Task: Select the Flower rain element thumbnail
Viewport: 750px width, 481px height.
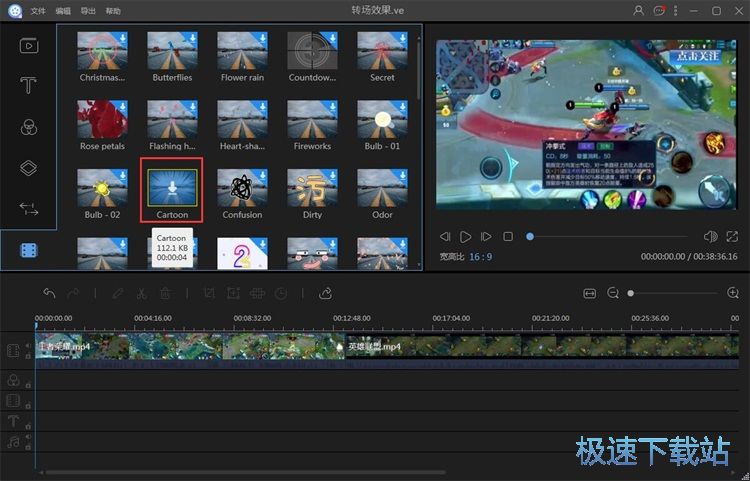Action: point(242,51)
